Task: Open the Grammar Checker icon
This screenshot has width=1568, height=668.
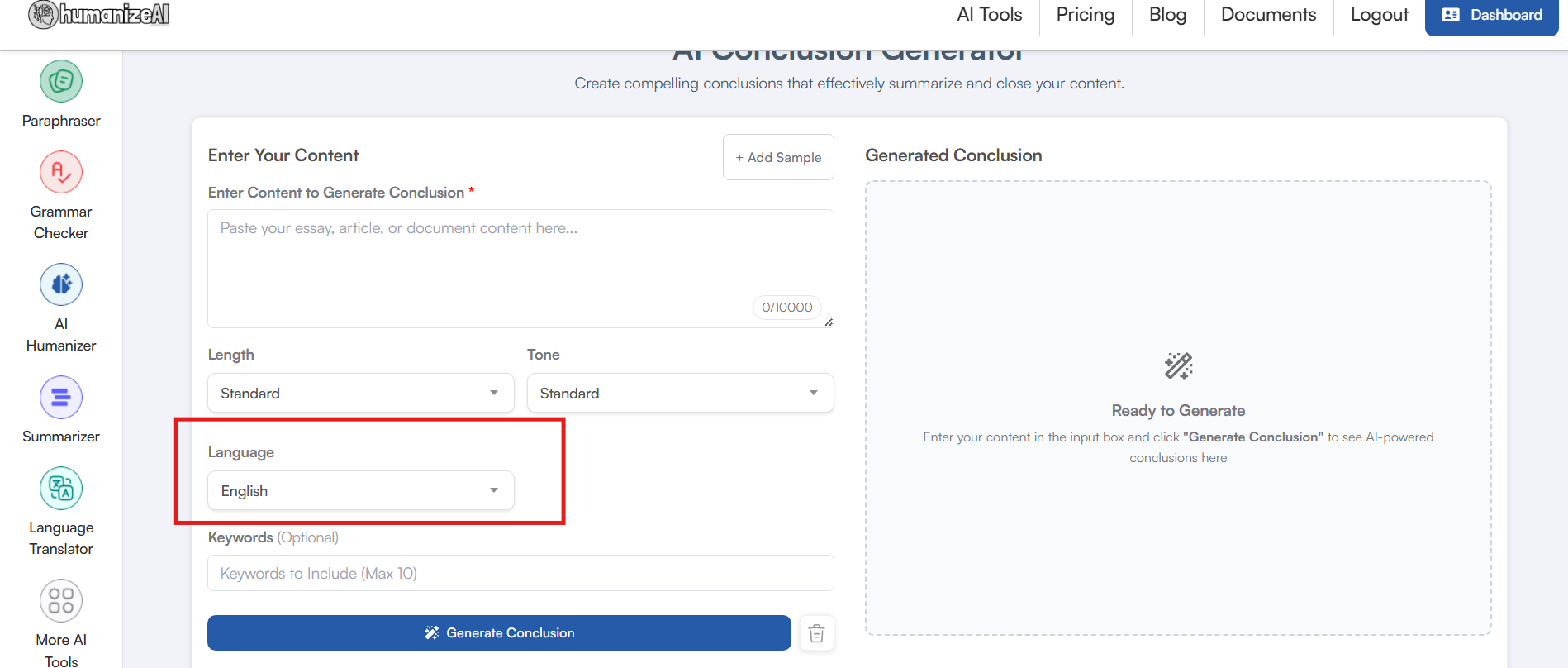Action: (x=61, y=173)
